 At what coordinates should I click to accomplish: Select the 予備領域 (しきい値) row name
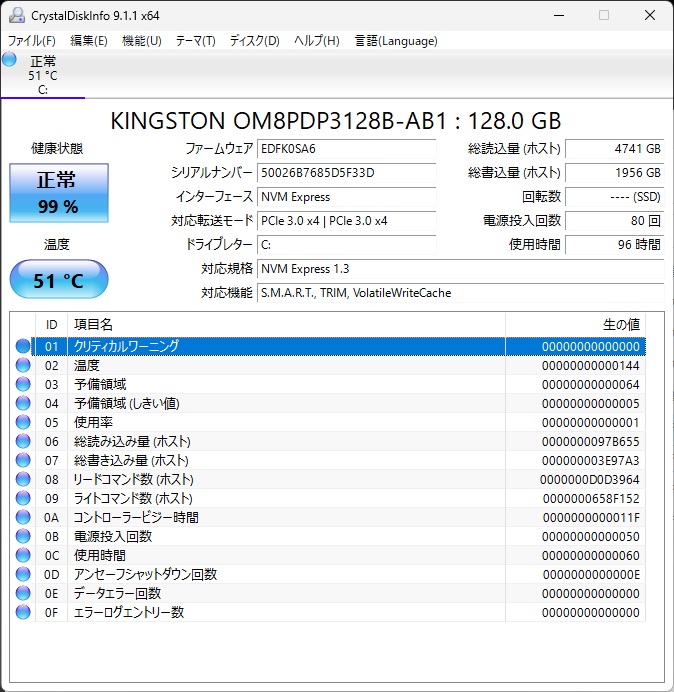click(x=127, y=403)
